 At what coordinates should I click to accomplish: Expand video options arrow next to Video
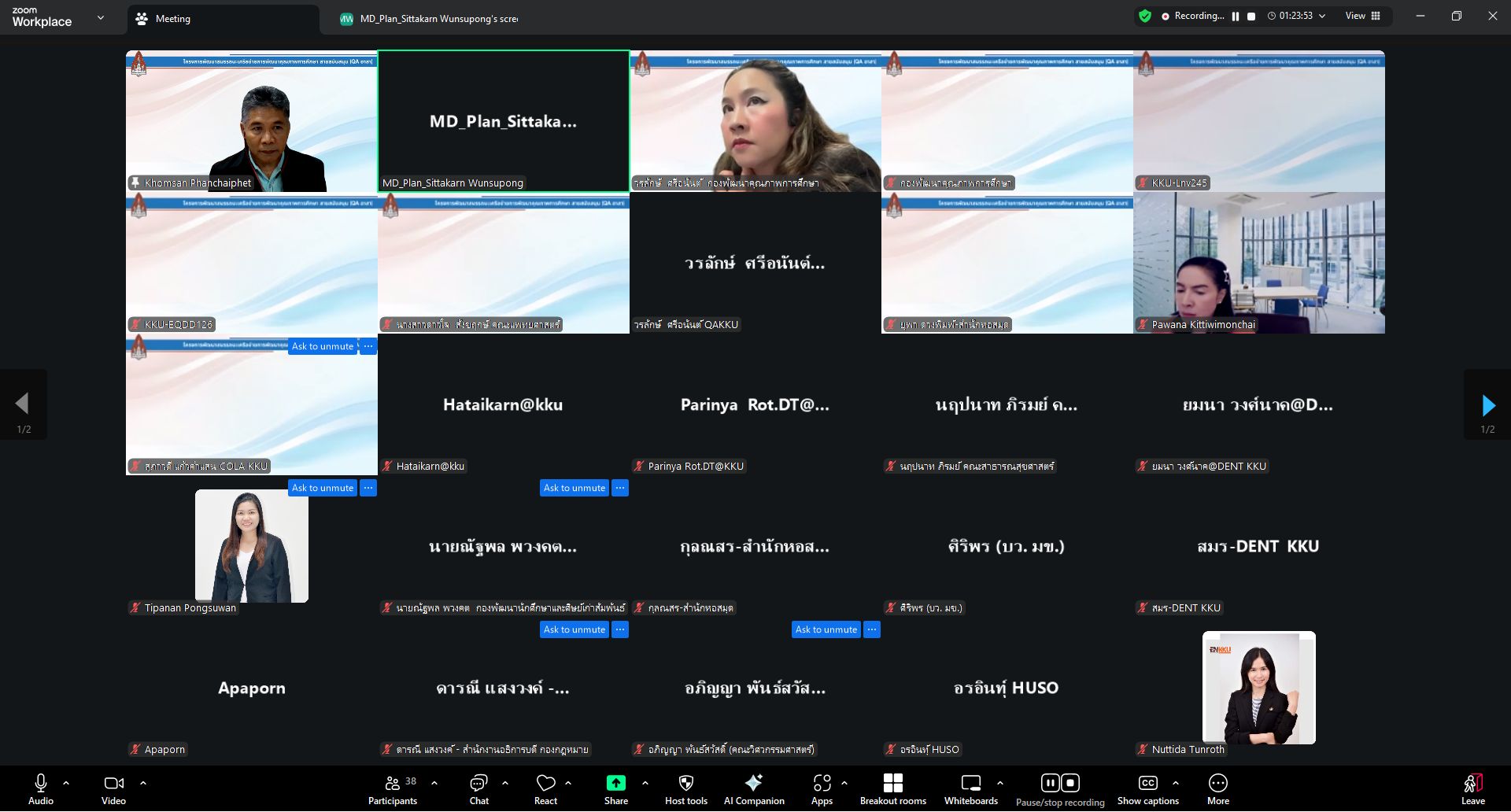point(143,783)
